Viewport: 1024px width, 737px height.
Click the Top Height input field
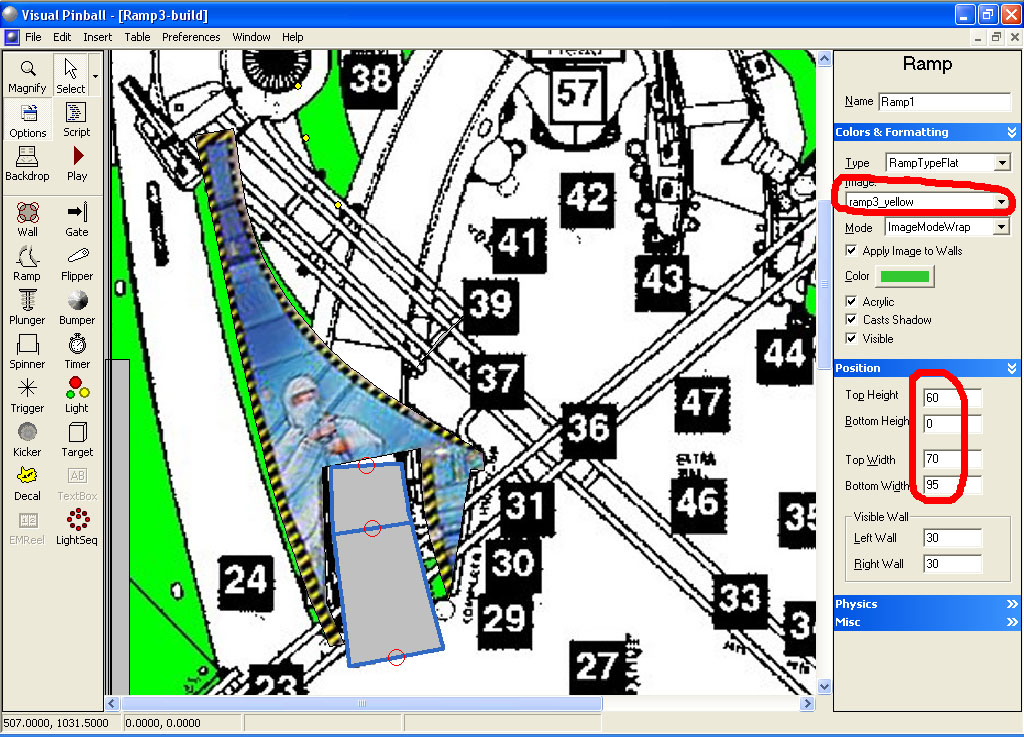[x=952, y=398]
